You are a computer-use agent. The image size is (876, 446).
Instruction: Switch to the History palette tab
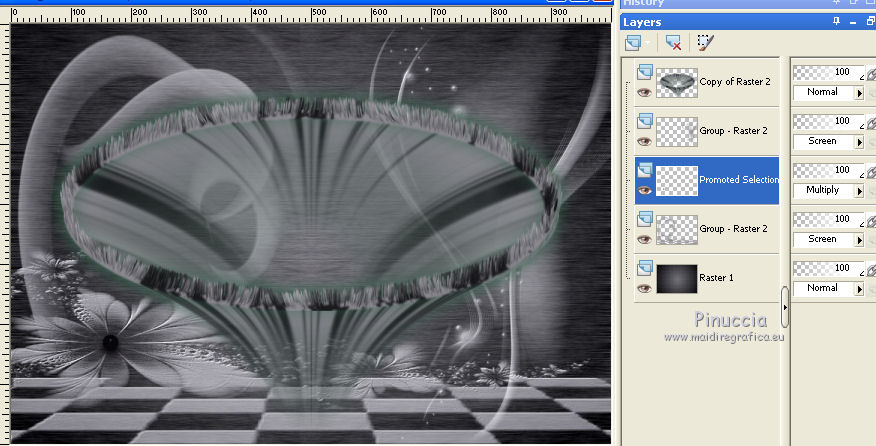643,3
